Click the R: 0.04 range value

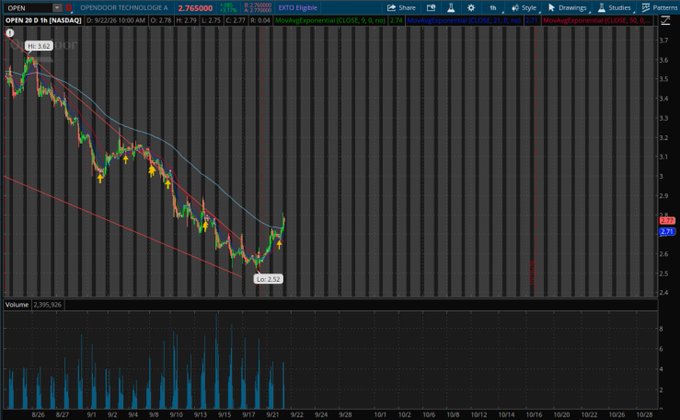pyautogui.click(x=260, y=20)
